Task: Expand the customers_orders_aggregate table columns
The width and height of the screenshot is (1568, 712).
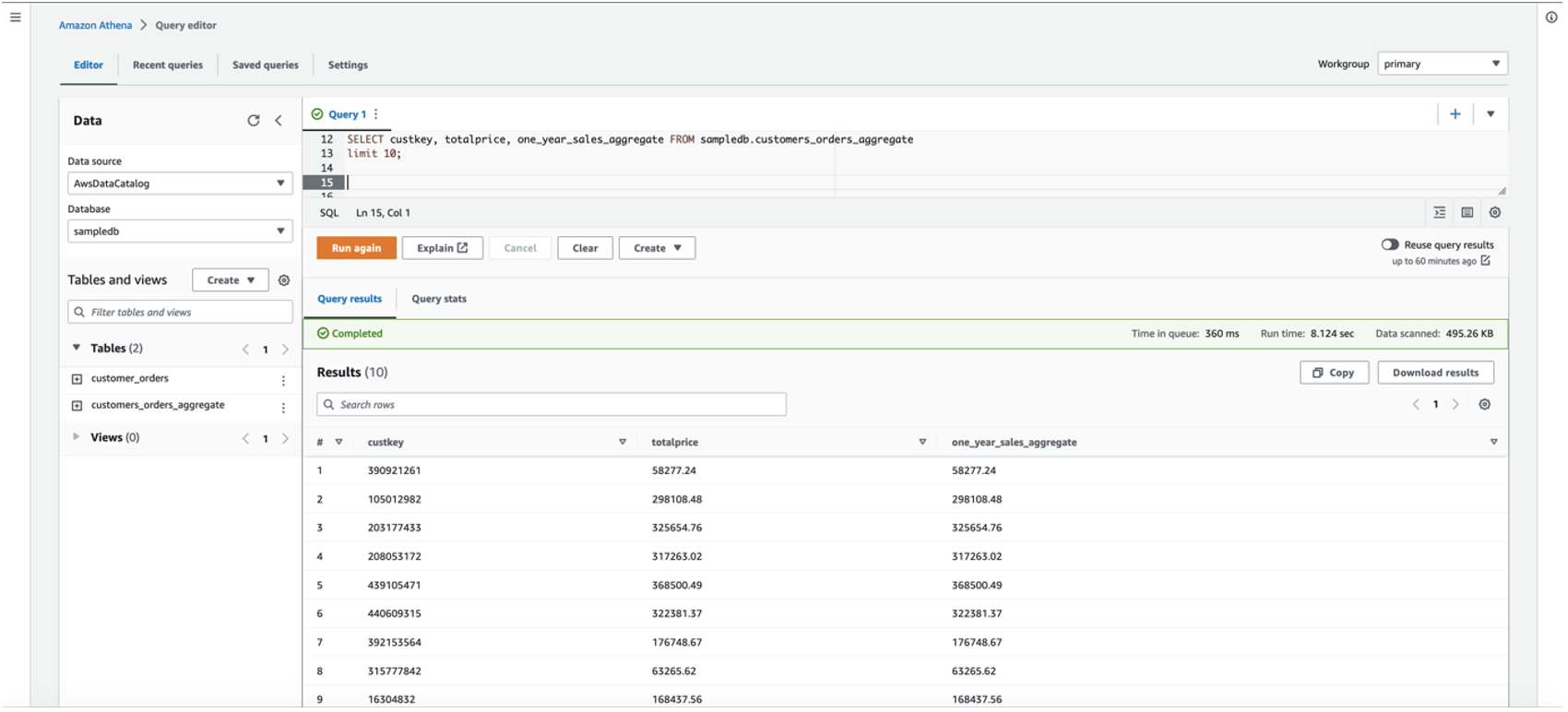Action: 77,406
